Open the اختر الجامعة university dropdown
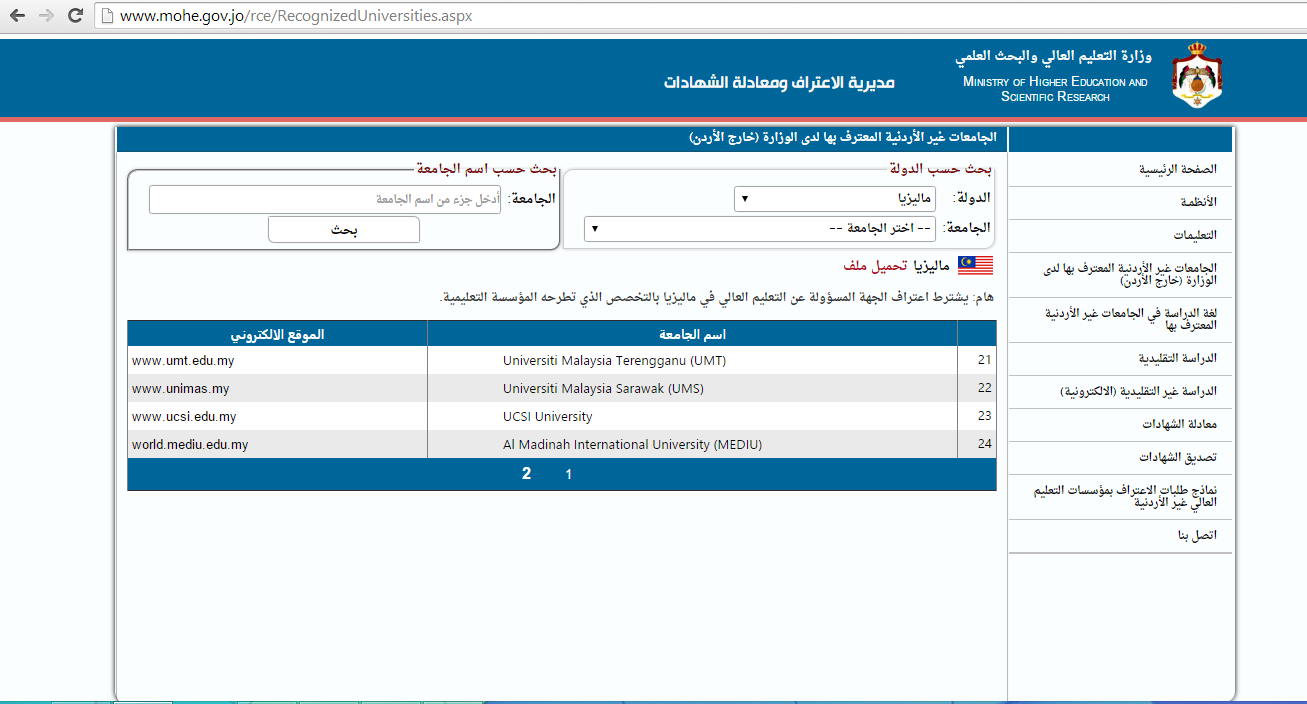The width and height of the screenshot is (1307, 704). pos(760,229)
